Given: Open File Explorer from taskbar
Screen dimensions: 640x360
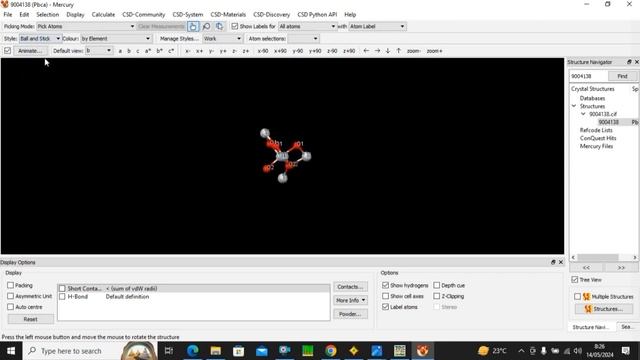Looking at the screenshot, I should pyautogui.click(x=216, y=351).
